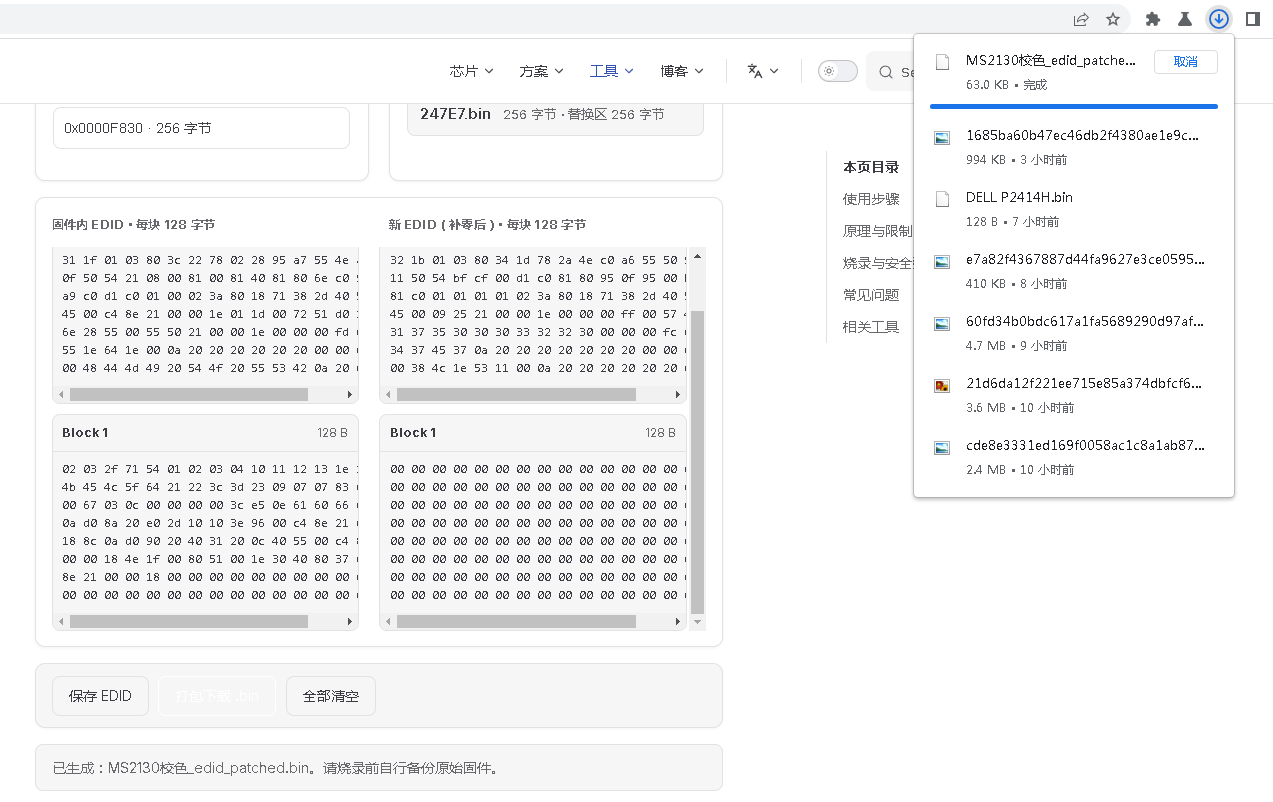Click the 247E7.bin file box
Image resolution: width=1273 pixels, height=802 pixels.
[x=555, y=114]
